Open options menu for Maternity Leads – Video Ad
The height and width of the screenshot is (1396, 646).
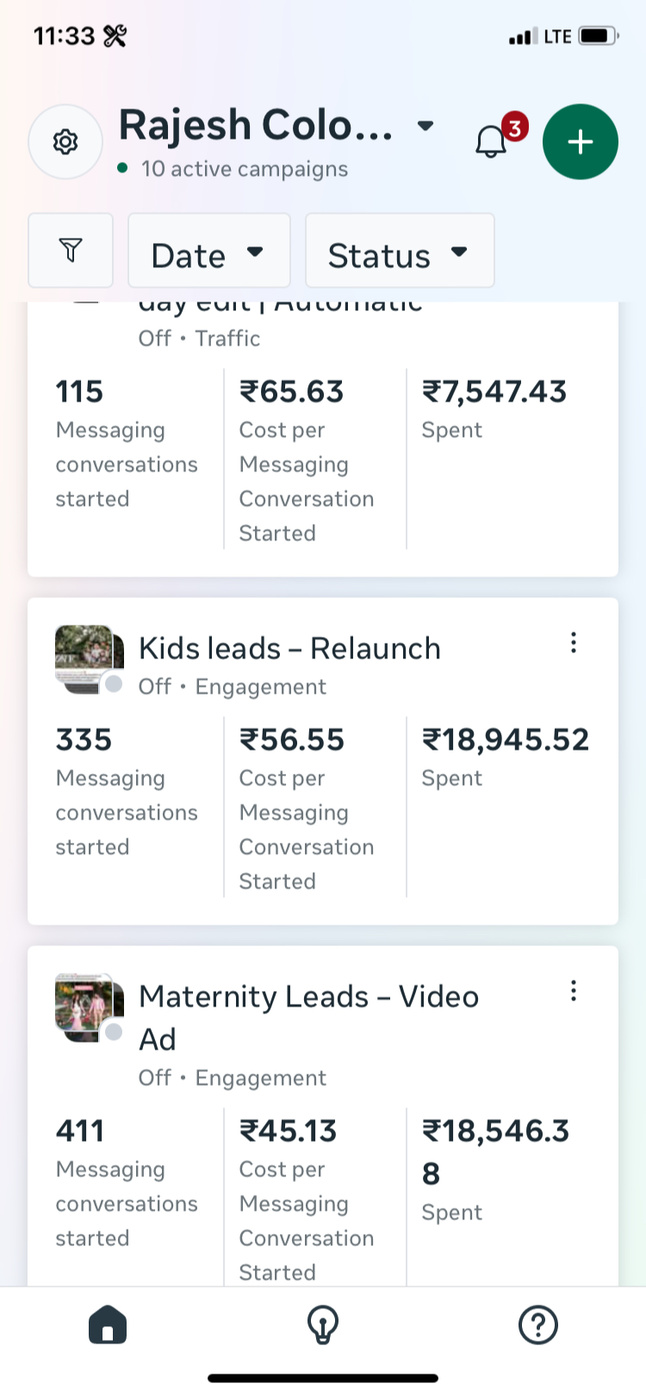[573, 991]
